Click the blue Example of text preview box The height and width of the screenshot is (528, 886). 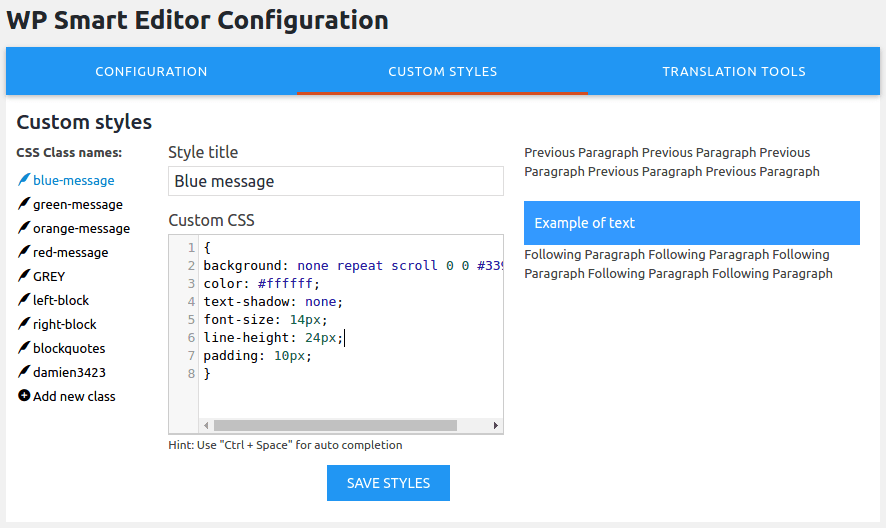pyautogui.click(x=691, y=223)
